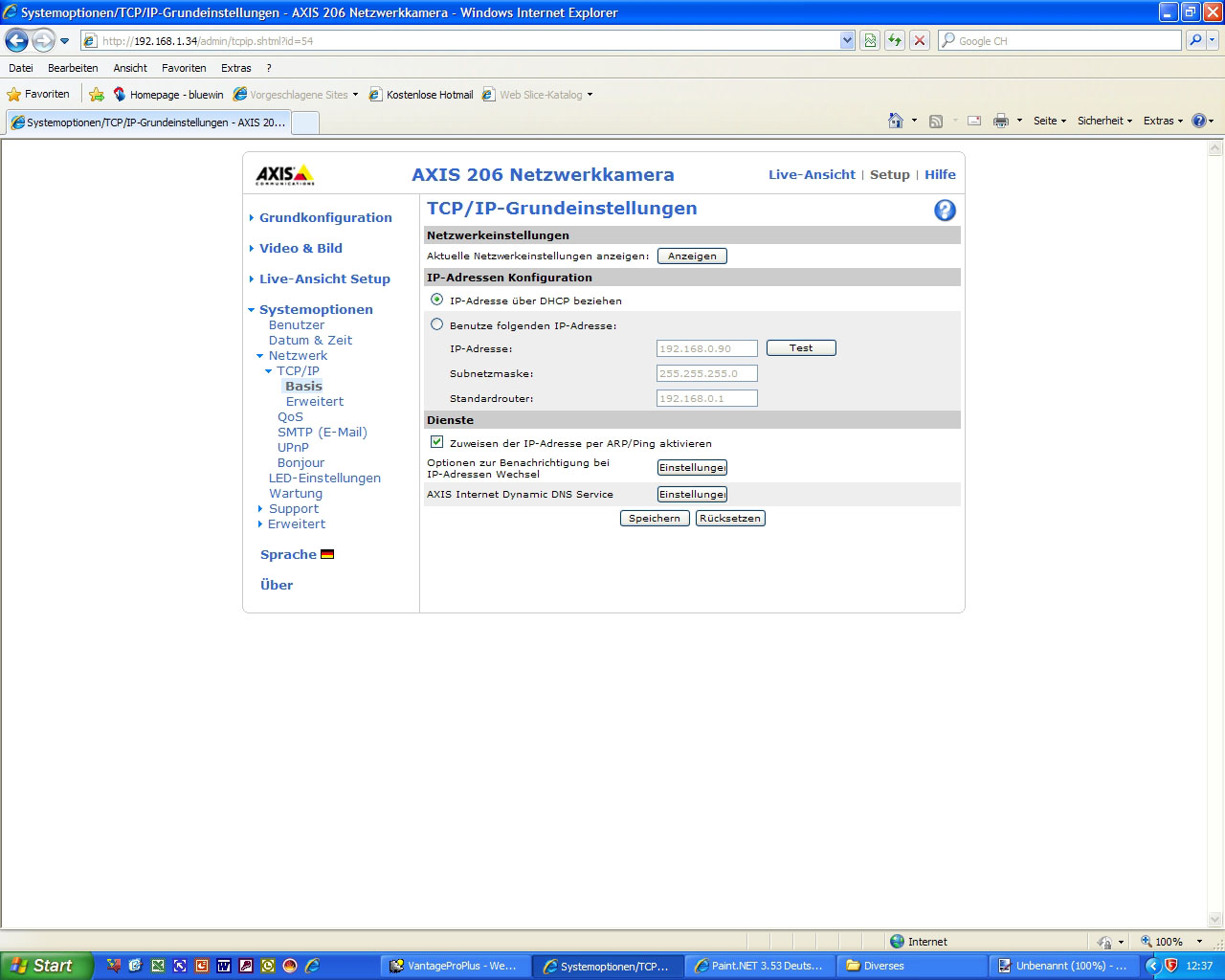Open the Bearbeiten menu
This screenshot has height=980, width=1225.
73,68
